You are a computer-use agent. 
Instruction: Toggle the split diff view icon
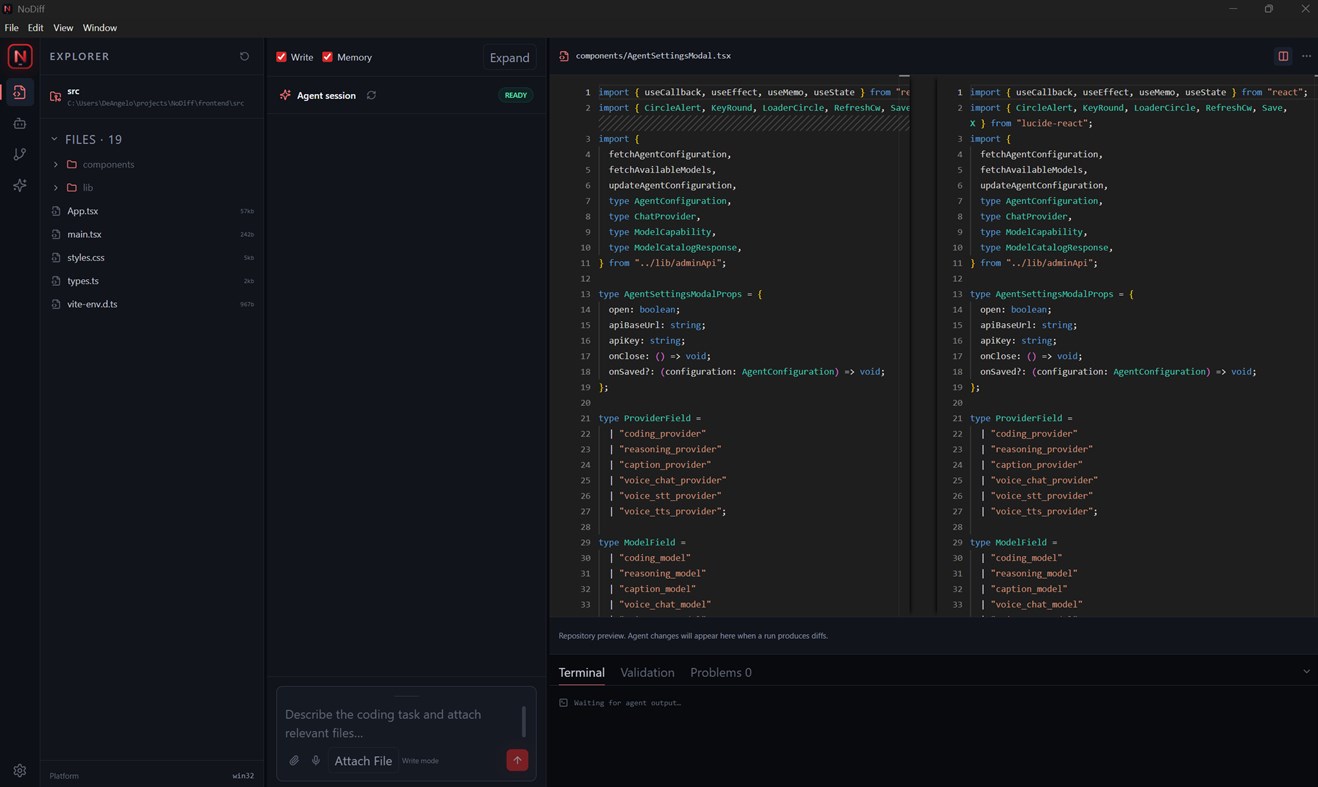pos(1283,56)
